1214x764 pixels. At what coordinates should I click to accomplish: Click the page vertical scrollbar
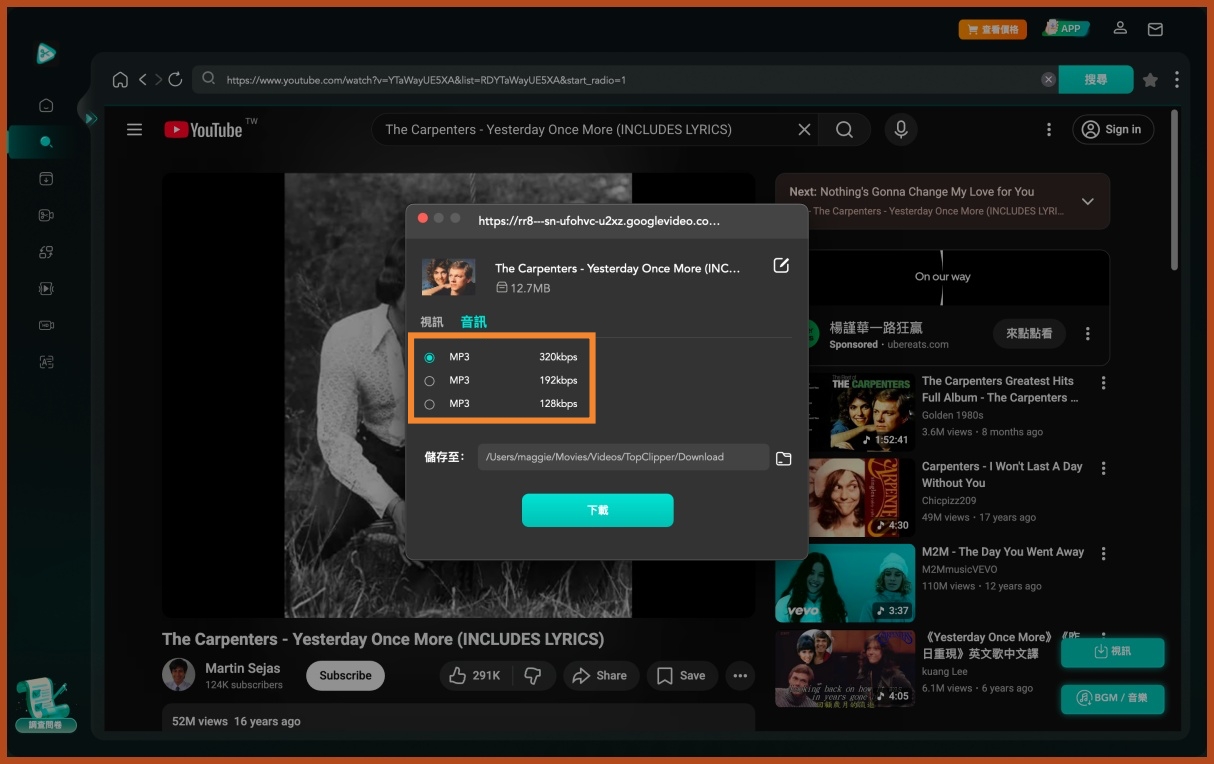[1174, 190]
